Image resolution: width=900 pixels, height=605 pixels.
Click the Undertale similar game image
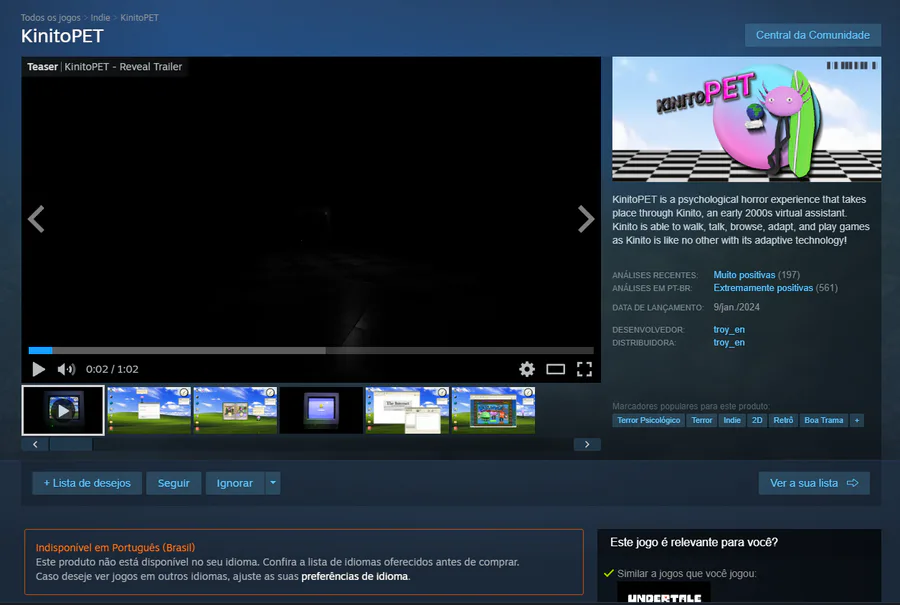664,594
